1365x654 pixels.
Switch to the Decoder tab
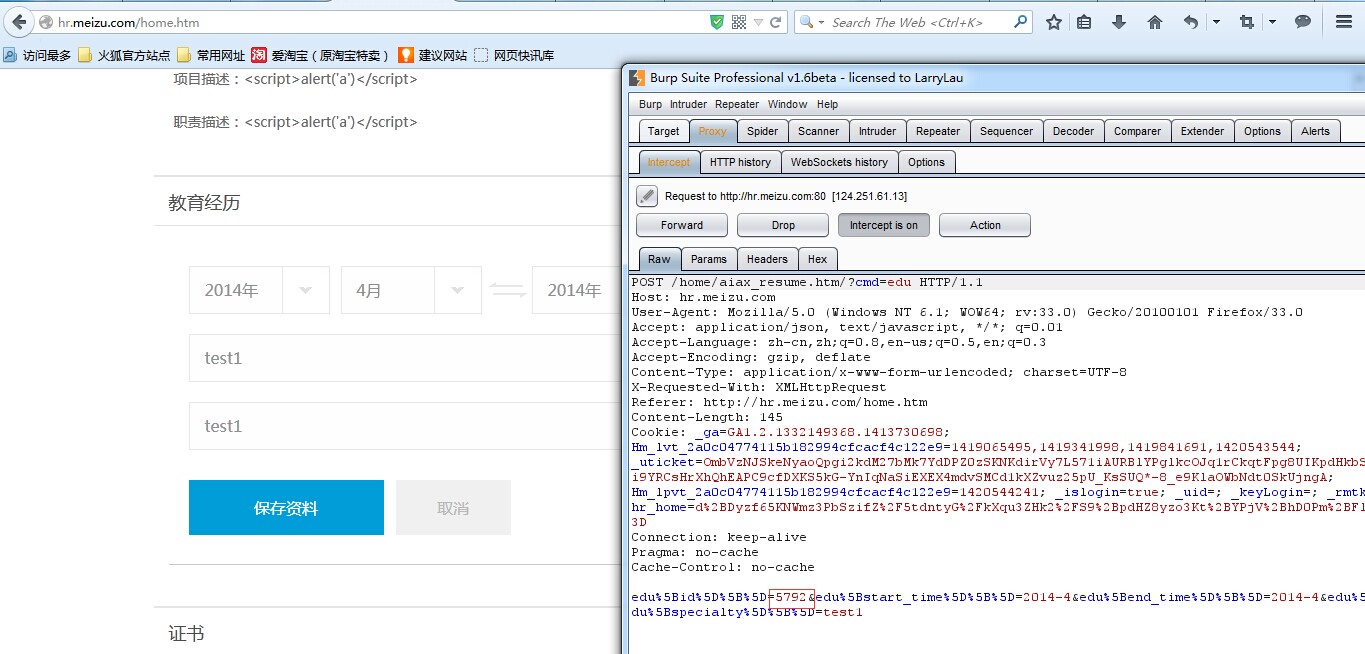point(1074,131)
